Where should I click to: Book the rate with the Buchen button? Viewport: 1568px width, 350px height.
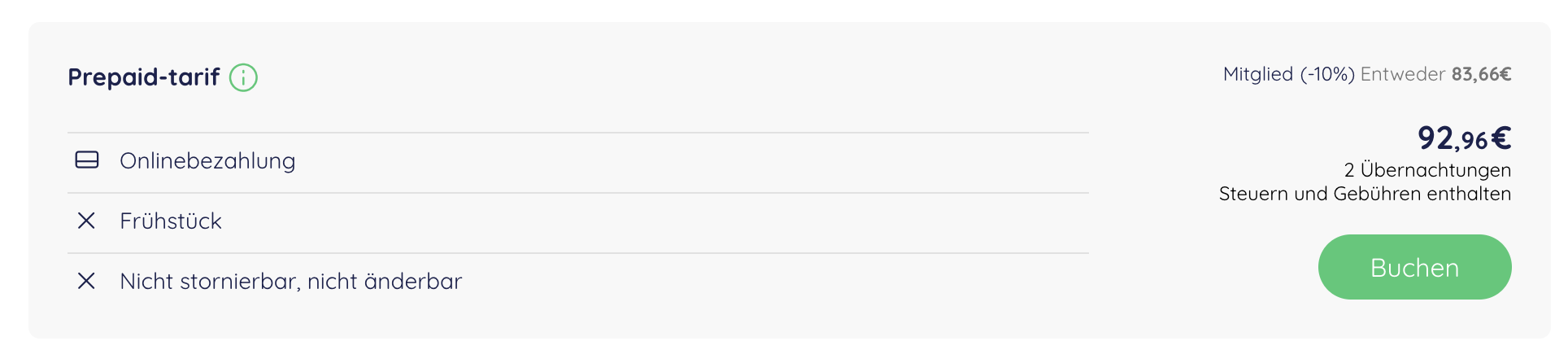(1414, 267)
